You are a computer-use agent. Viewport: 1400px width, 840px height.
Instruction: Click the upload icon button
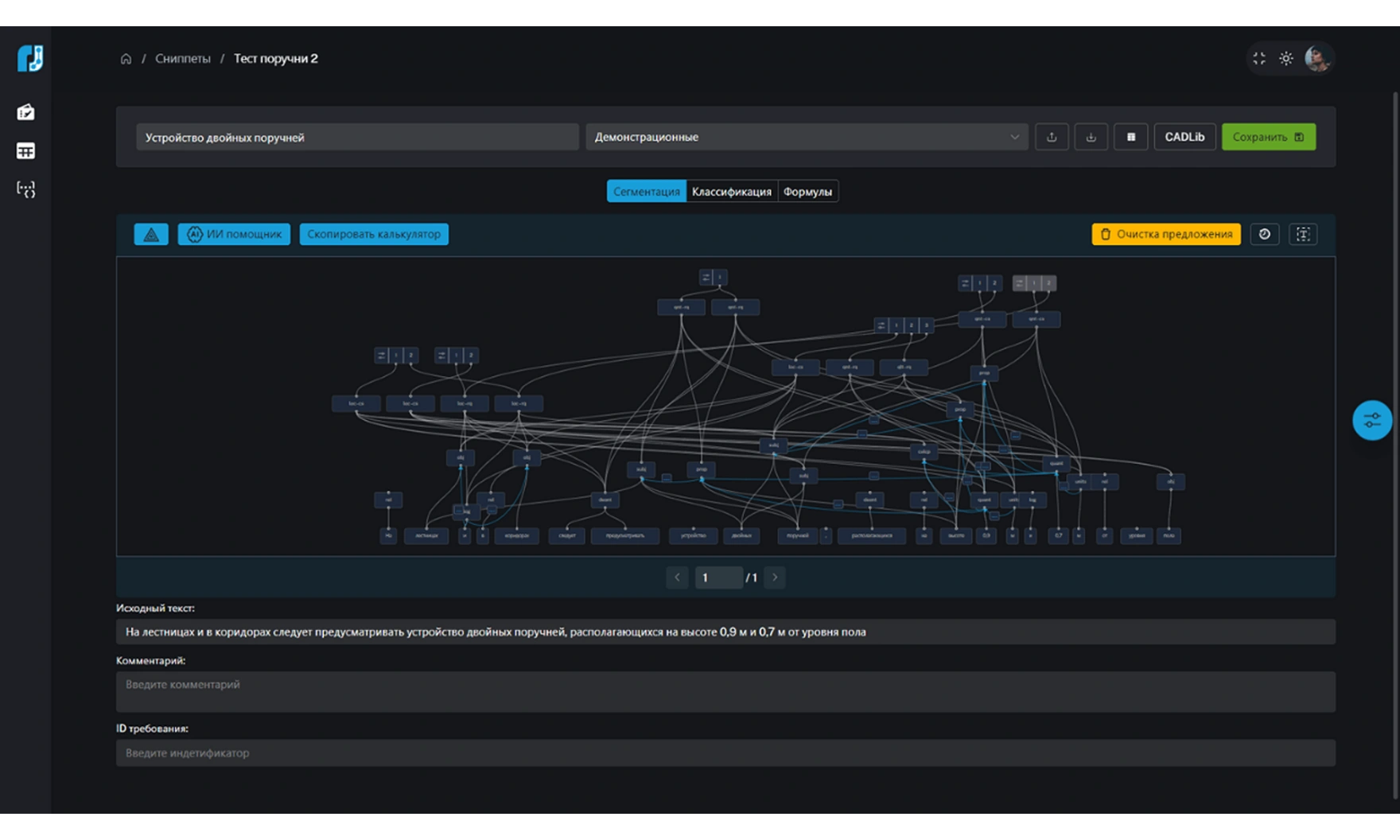[1052, 137]
